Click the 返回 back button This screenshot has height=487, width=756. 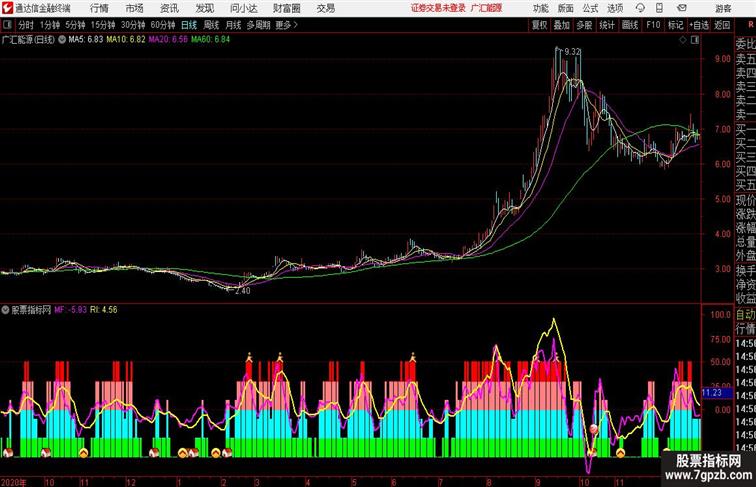point(722,25)
